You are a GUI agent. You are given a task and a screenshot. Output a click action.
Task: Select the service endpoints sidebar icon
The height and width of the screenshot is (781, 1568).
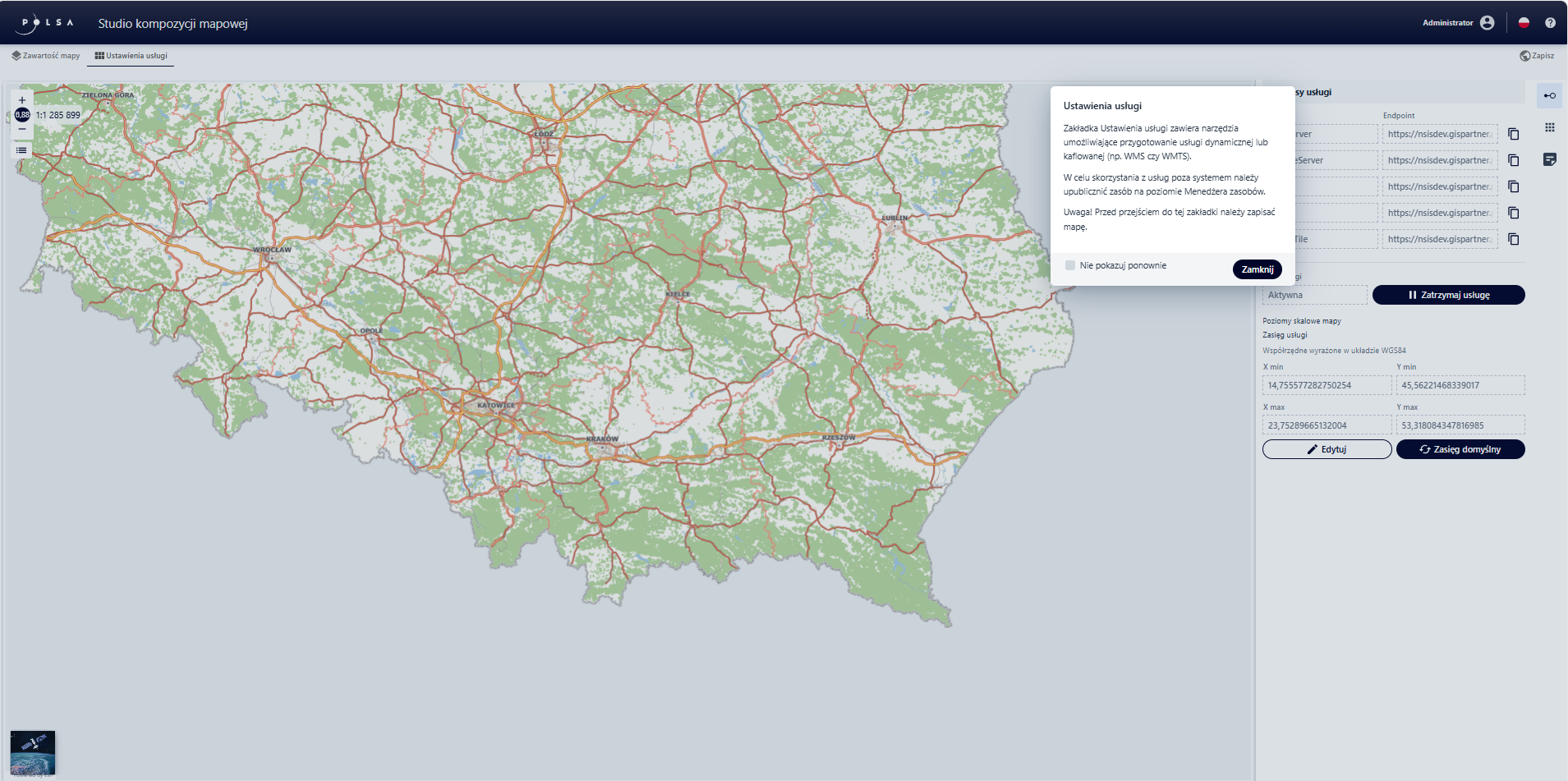(1549, 96)
